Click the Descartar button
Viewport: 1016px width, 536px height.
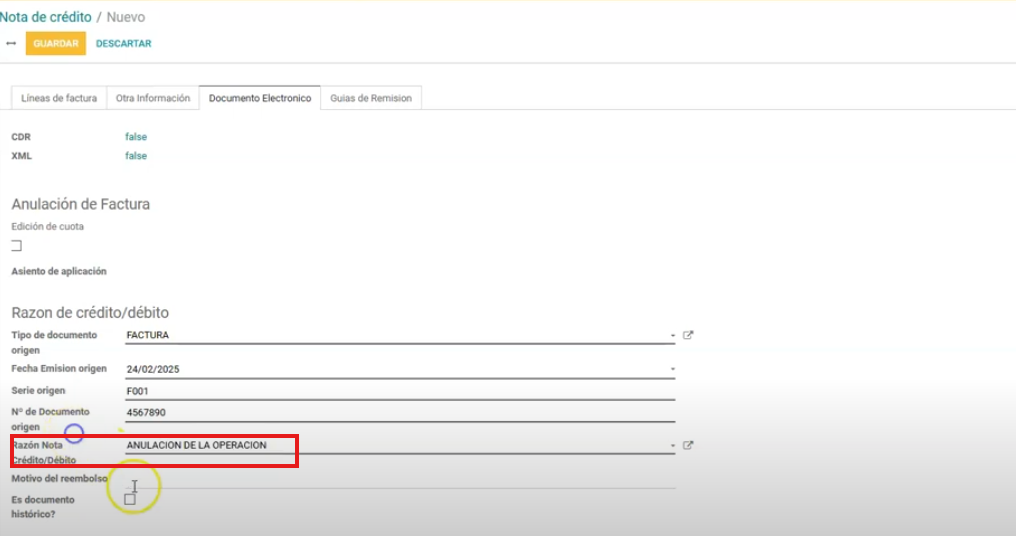tap(123, 44)
